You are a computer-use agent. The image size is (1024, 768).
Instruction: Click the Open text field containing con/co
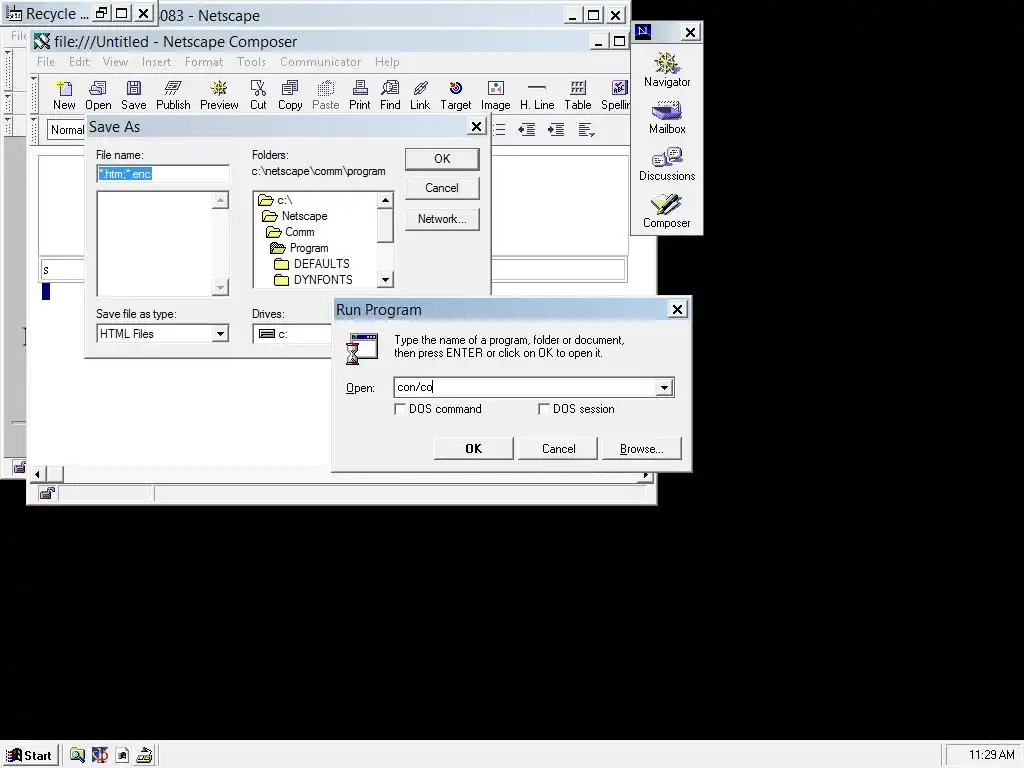pyautogui.click(x=525, y=387)
